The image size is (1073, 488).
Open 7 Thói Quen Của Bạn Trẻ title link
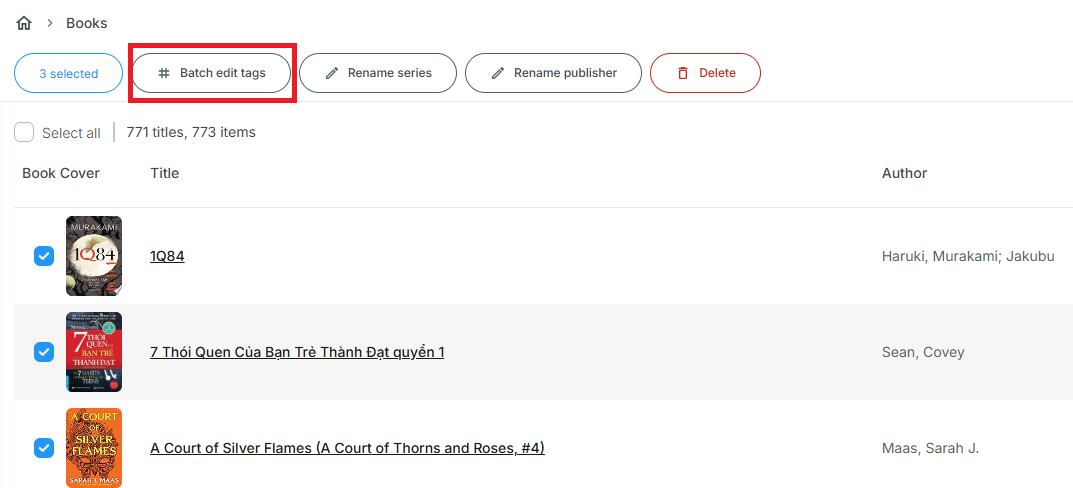297,352
